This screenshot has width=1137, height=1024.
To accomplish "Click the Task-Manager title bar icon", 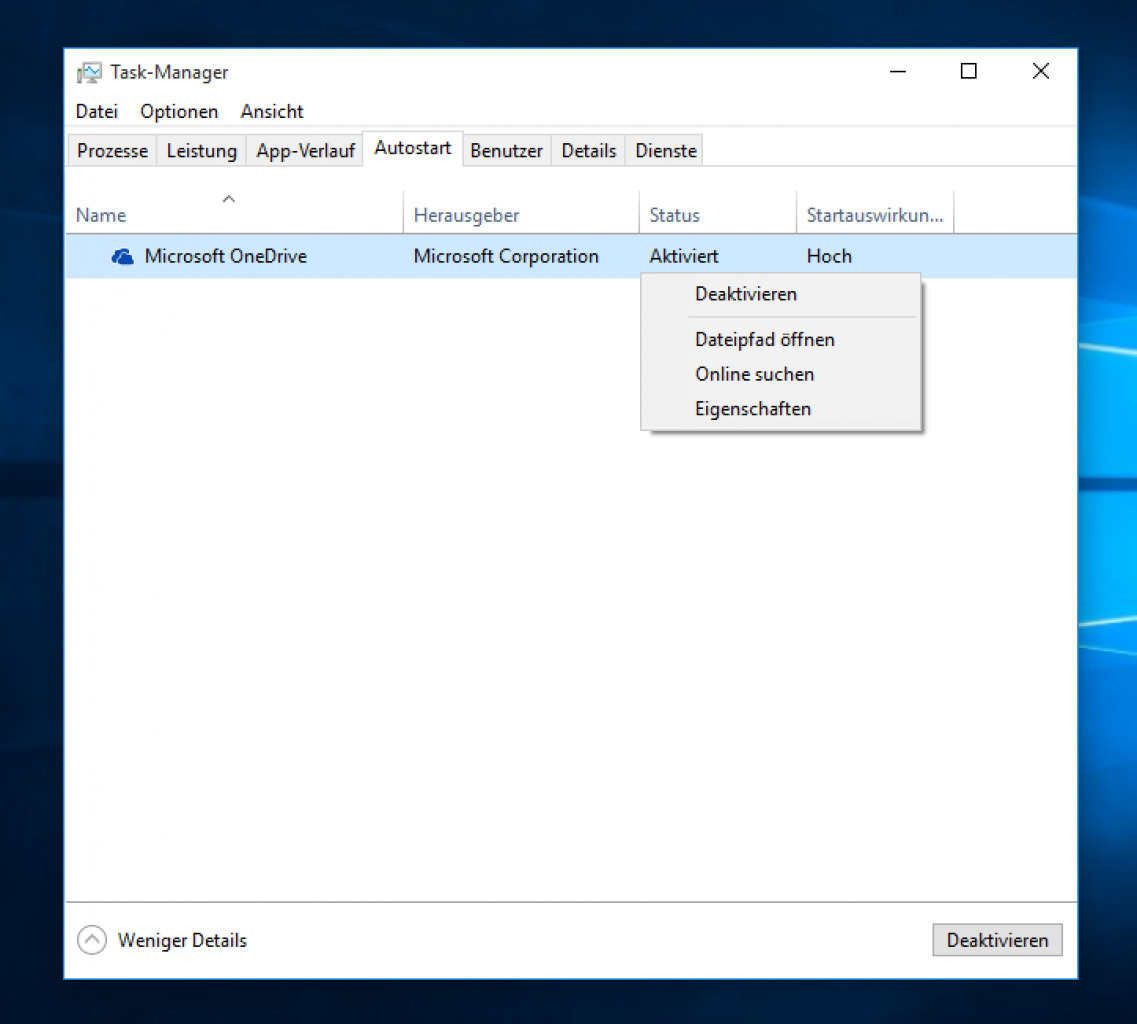I will [x=90, y=73].
